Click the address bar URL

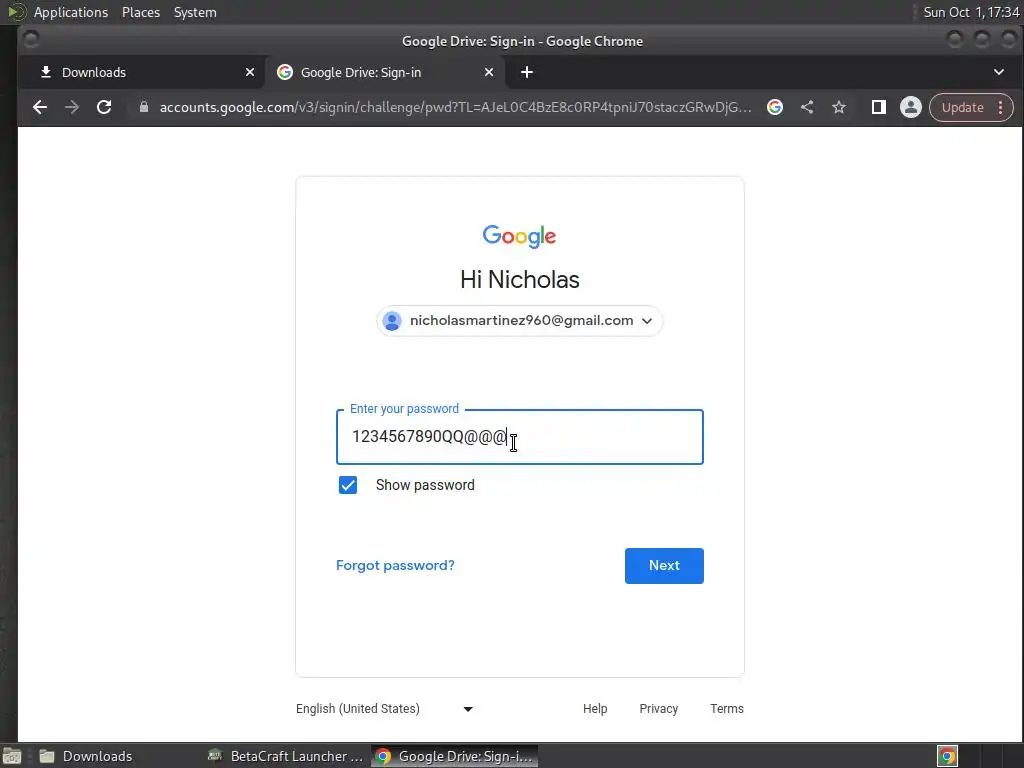click(455, 107)
